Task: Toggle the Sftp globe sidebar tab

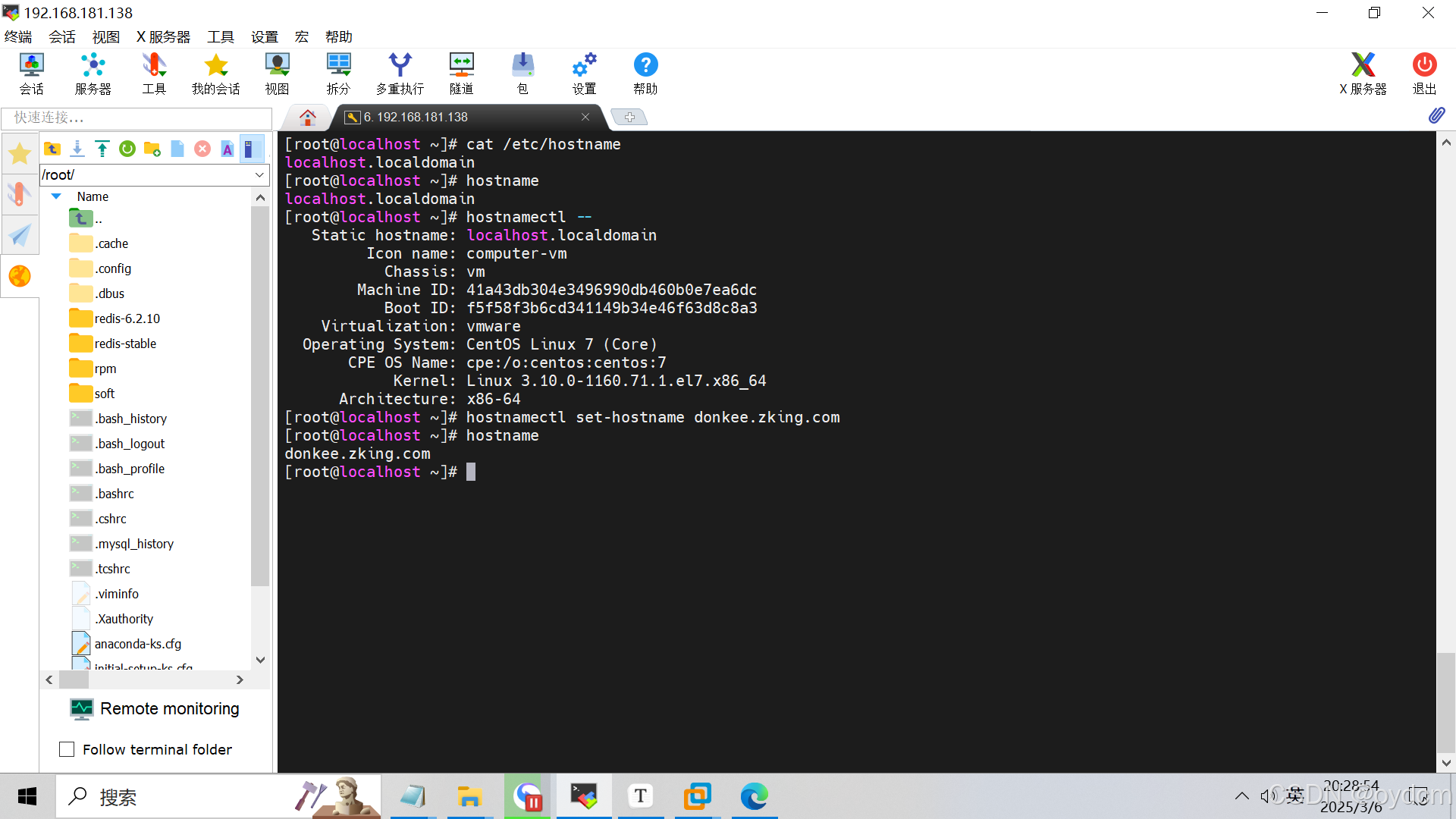Action: pos(20,276)
